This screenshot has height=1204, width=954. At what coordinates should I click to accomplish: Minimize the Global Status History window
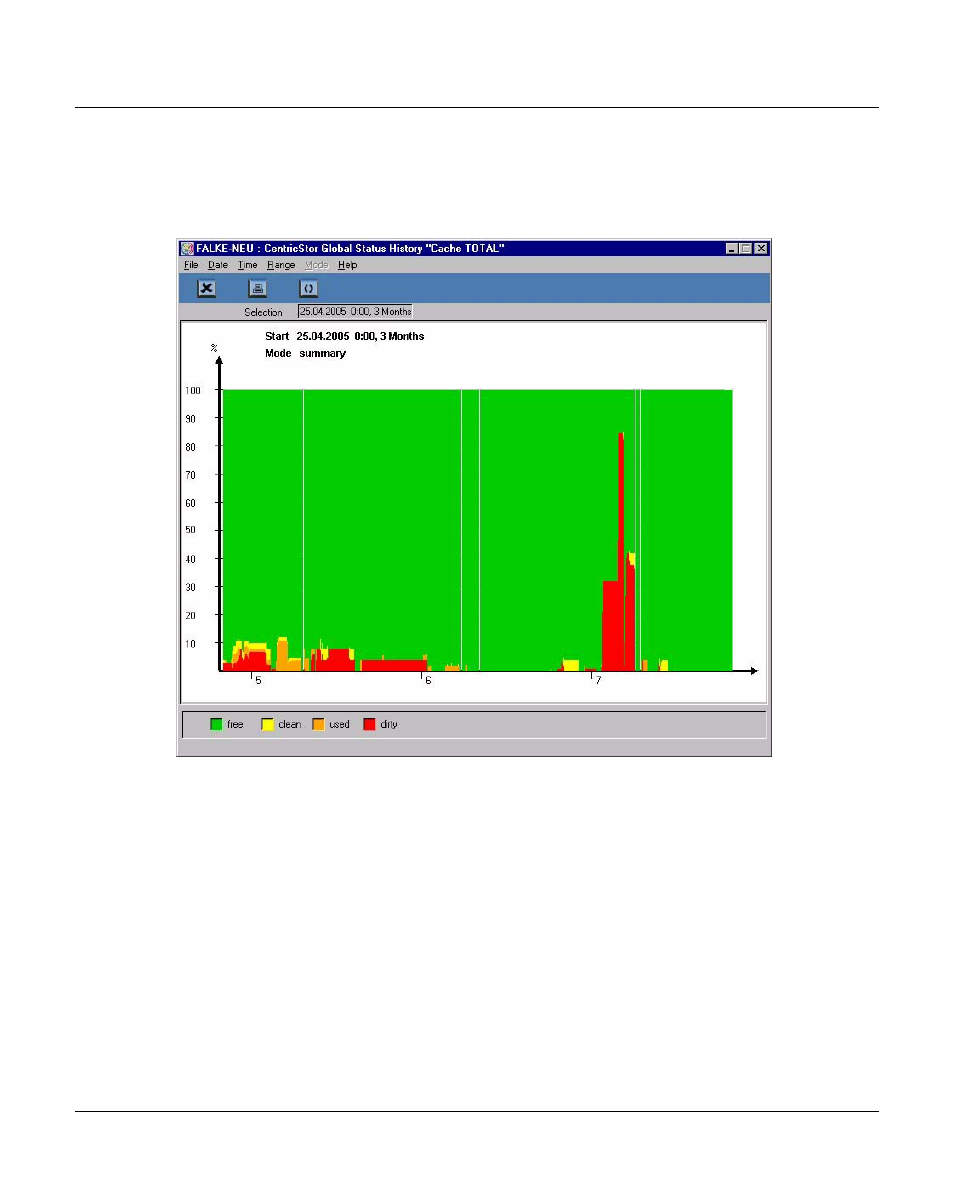(x=732, y=248)
